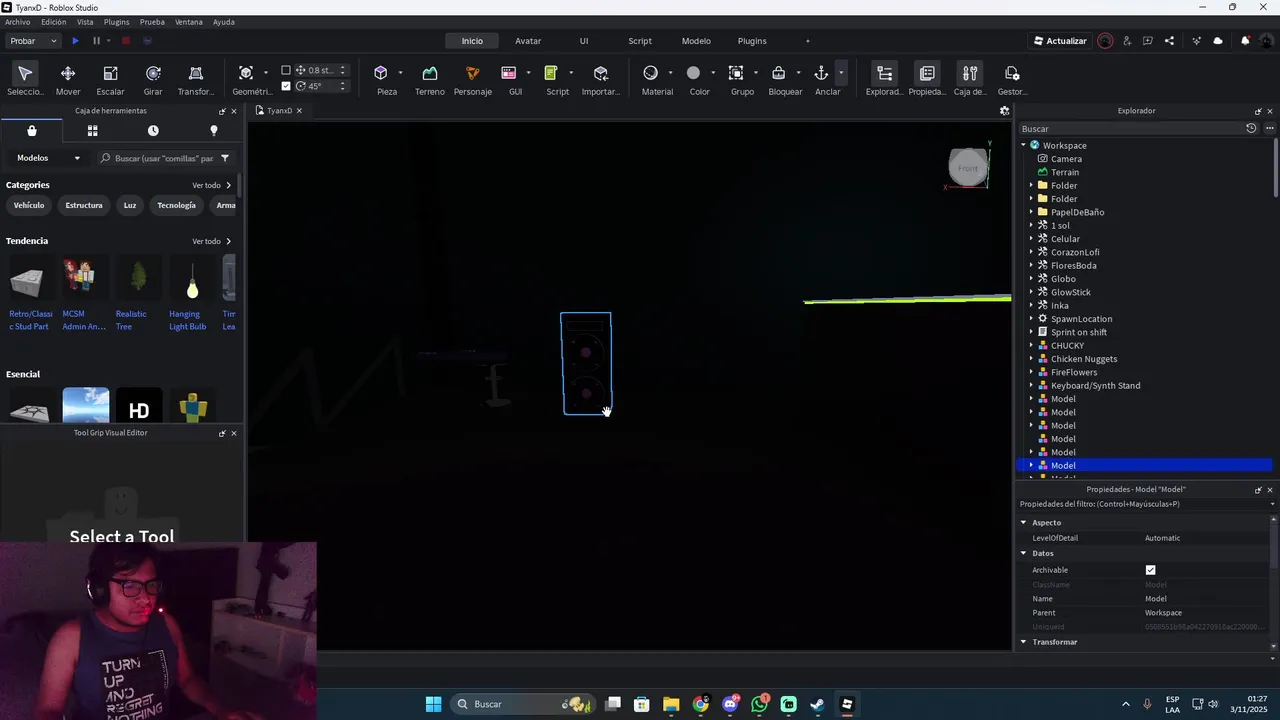Open the Pieza dropdown arrow

pos(400,72)
